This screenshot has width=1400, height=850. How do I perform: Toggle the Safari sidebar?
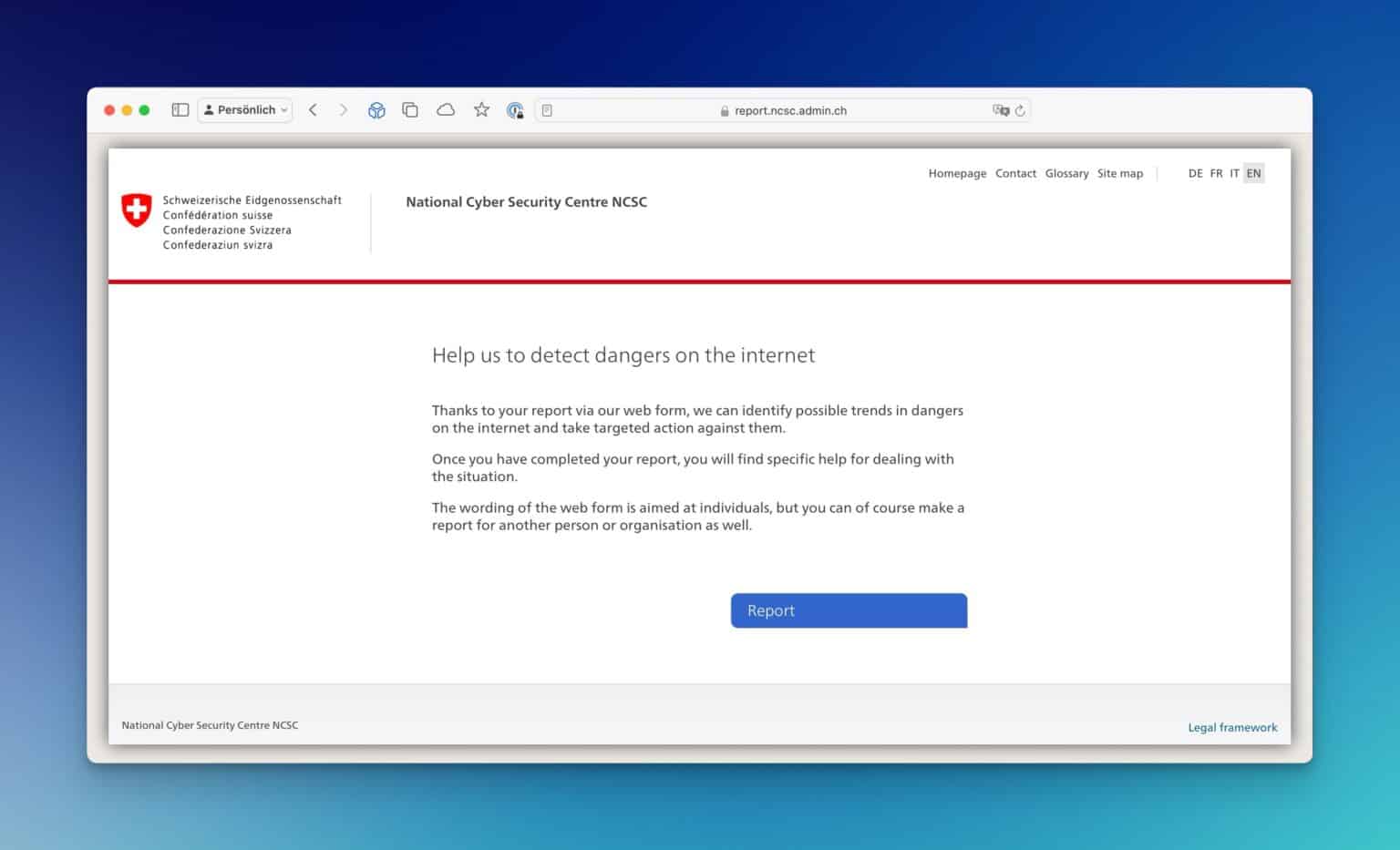click(x=180, y=109)
